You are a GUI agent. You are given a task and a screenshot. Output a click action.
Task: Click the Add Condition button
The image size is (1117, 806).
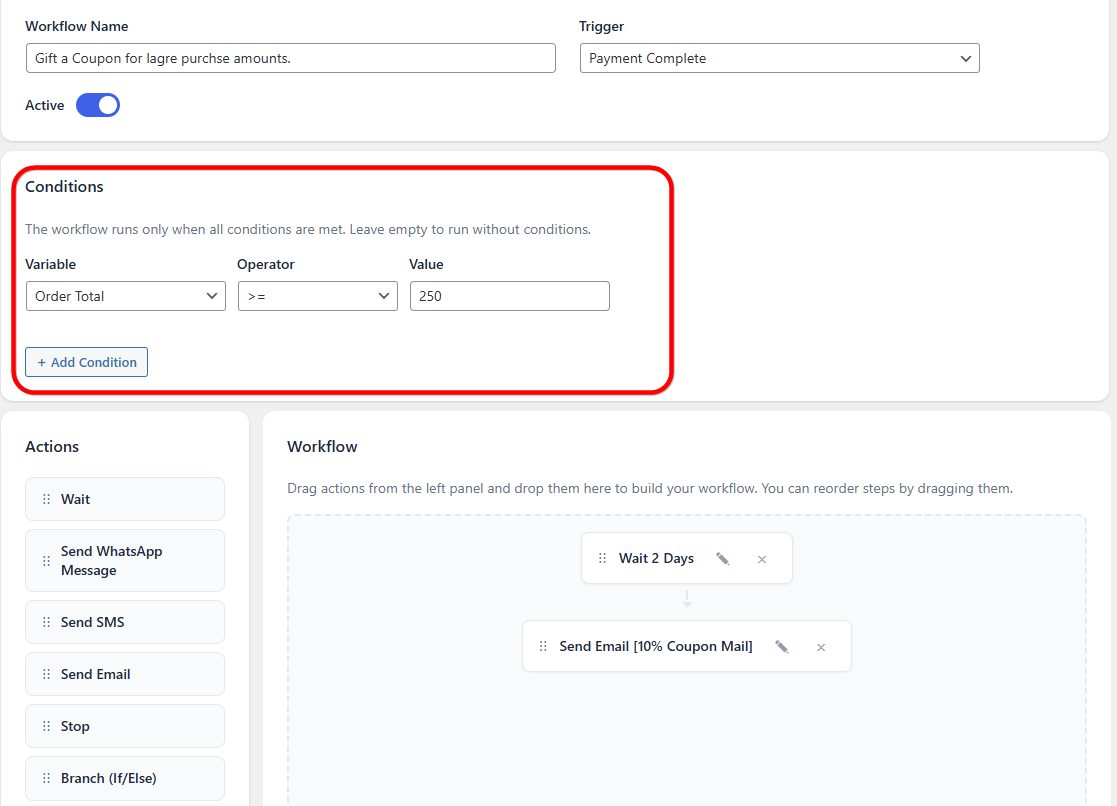[x=86, y=362]
